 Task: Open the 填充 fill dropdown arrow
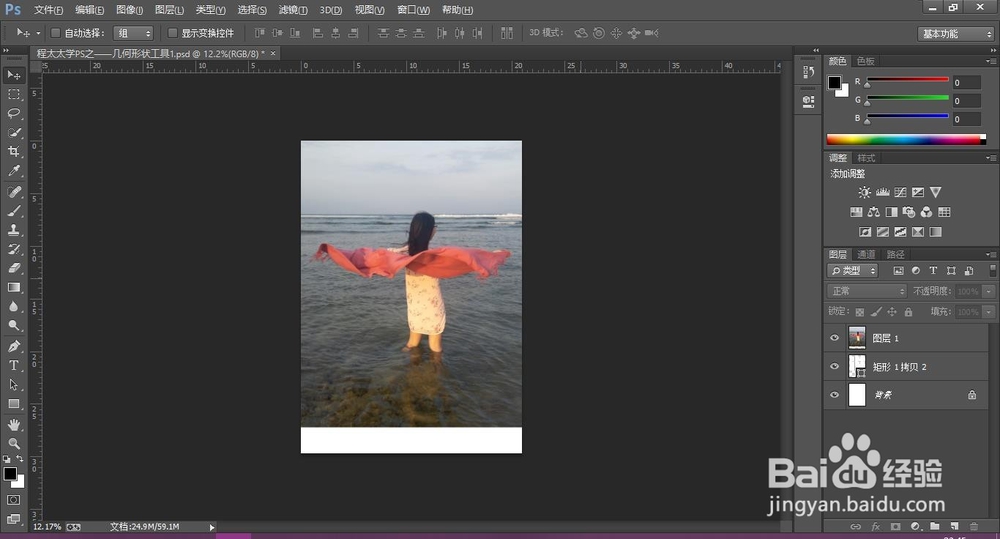click(989, 312)
